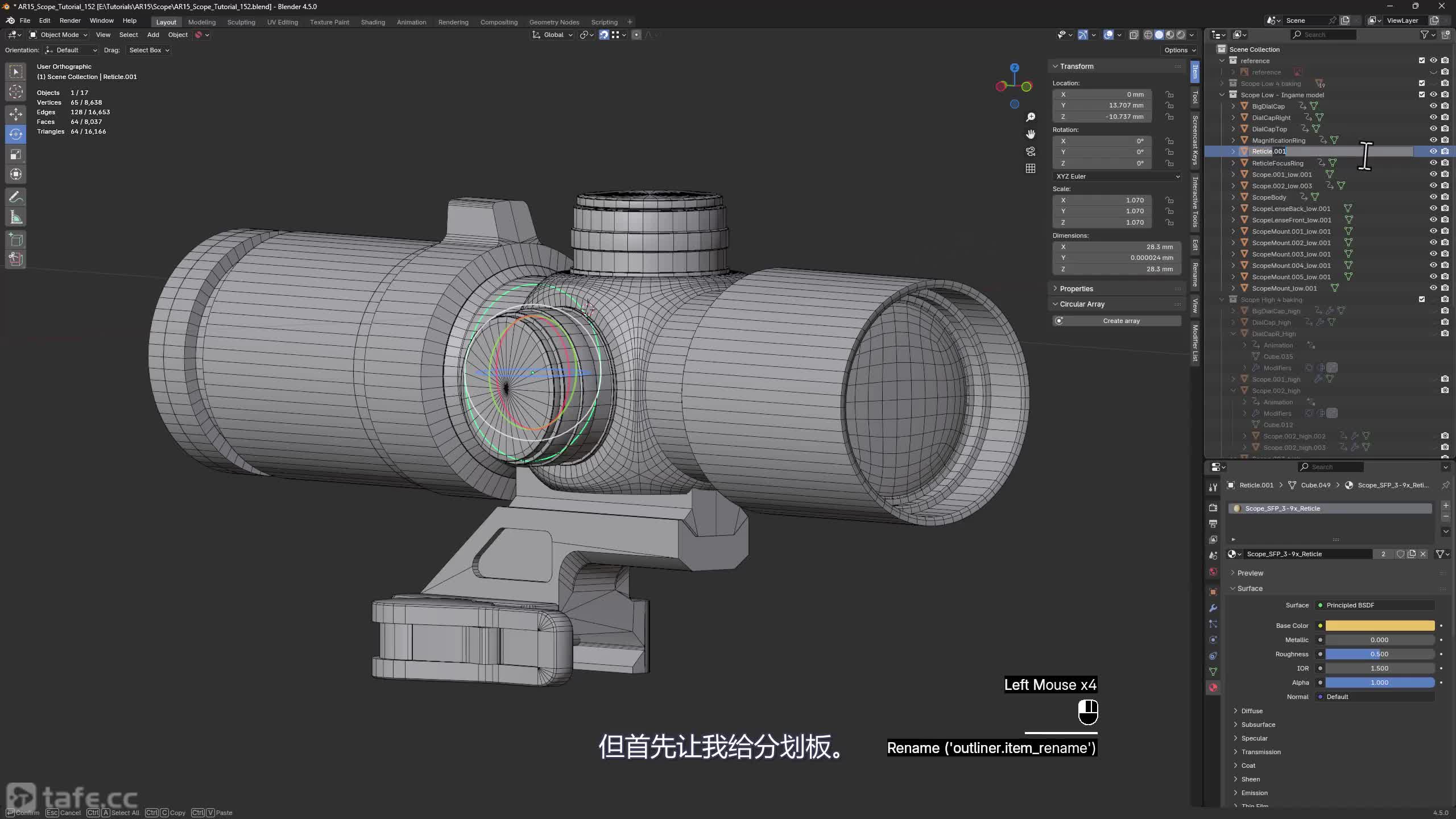This screenshot has width=1456, height=819.
Task: Select ScopeMount_low.001 in outliner
Action: click(1284, 288)
